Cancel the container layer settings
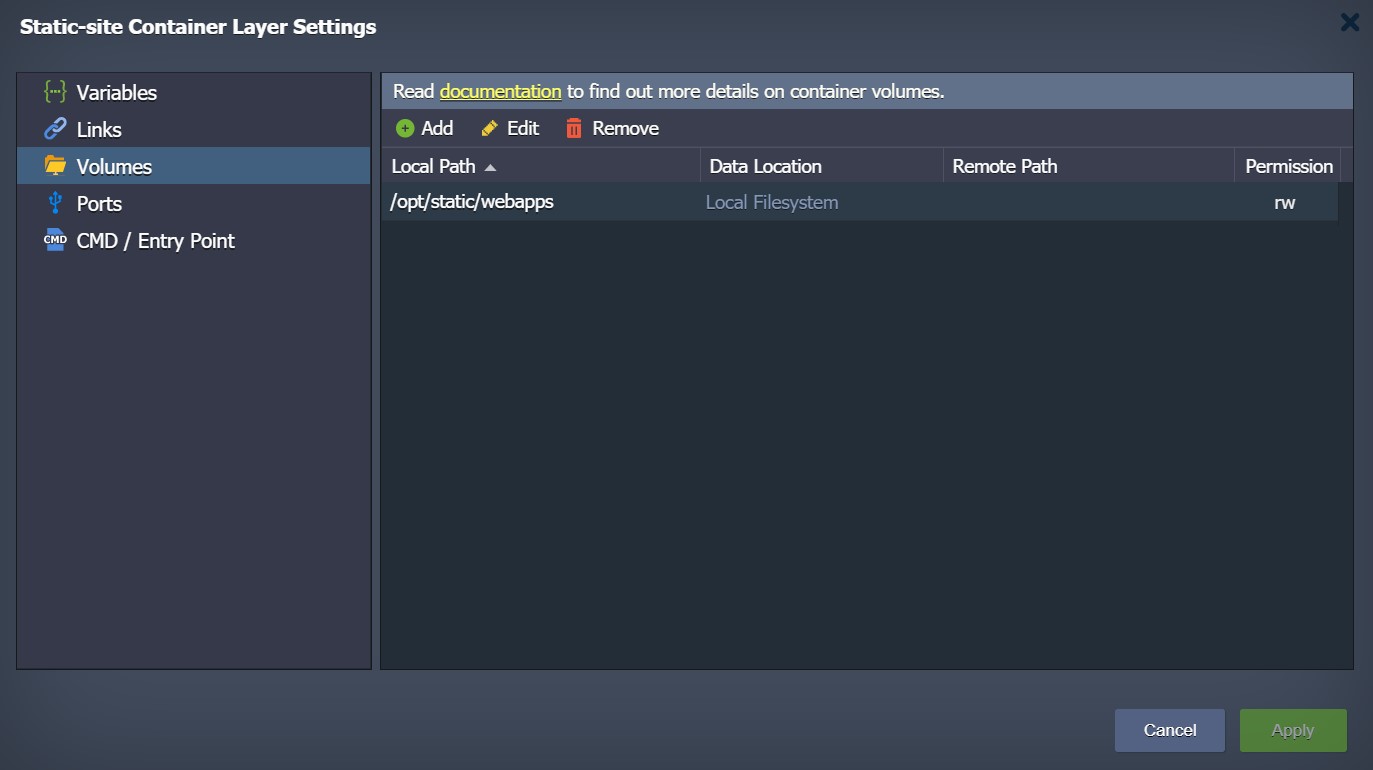The height and width of the screenshot is (770, 1373). 1170,730
